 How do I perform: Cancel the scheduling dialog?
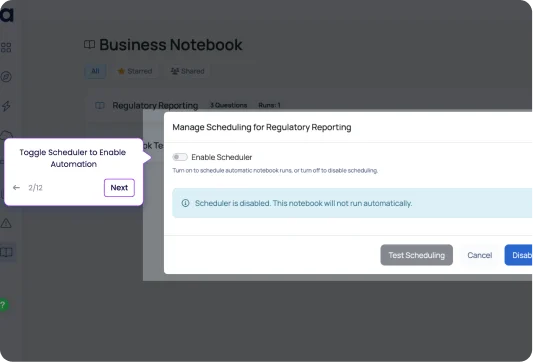point(479,255)
